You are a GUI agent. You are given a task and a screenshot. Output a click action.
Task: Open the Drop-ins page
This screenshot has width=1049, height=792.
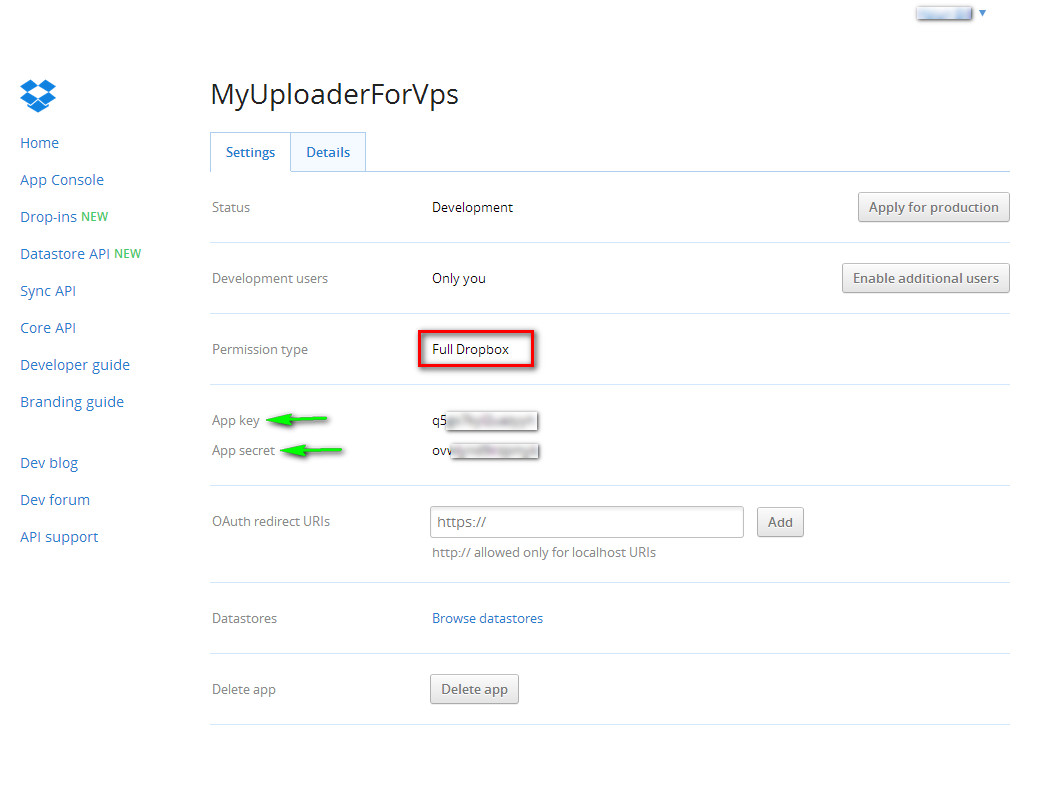48,217
